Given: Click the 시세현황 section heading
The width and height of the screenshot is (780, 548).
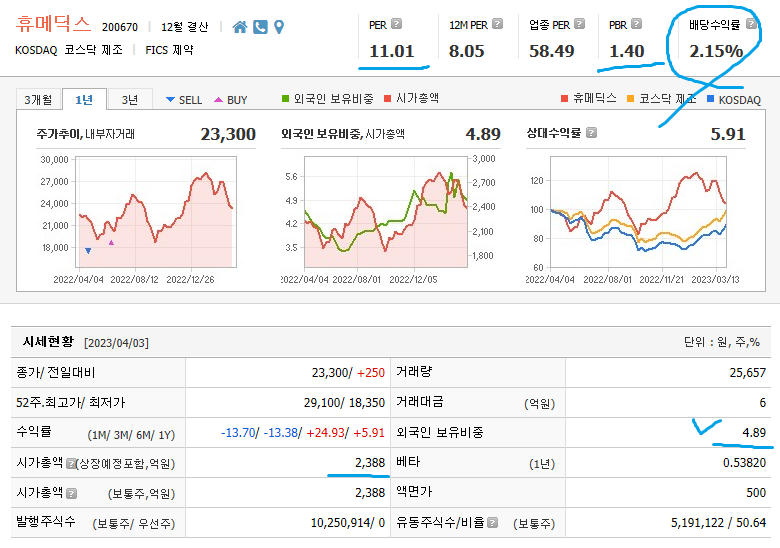Looking at the screenshot, I should 48,342.
